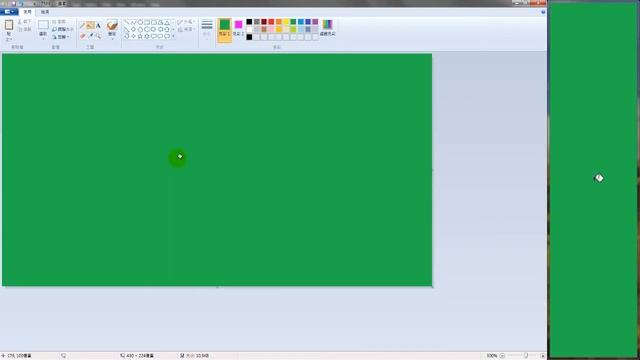Click the Resize button
Viewport: 640px width, 360px height.
63,29
